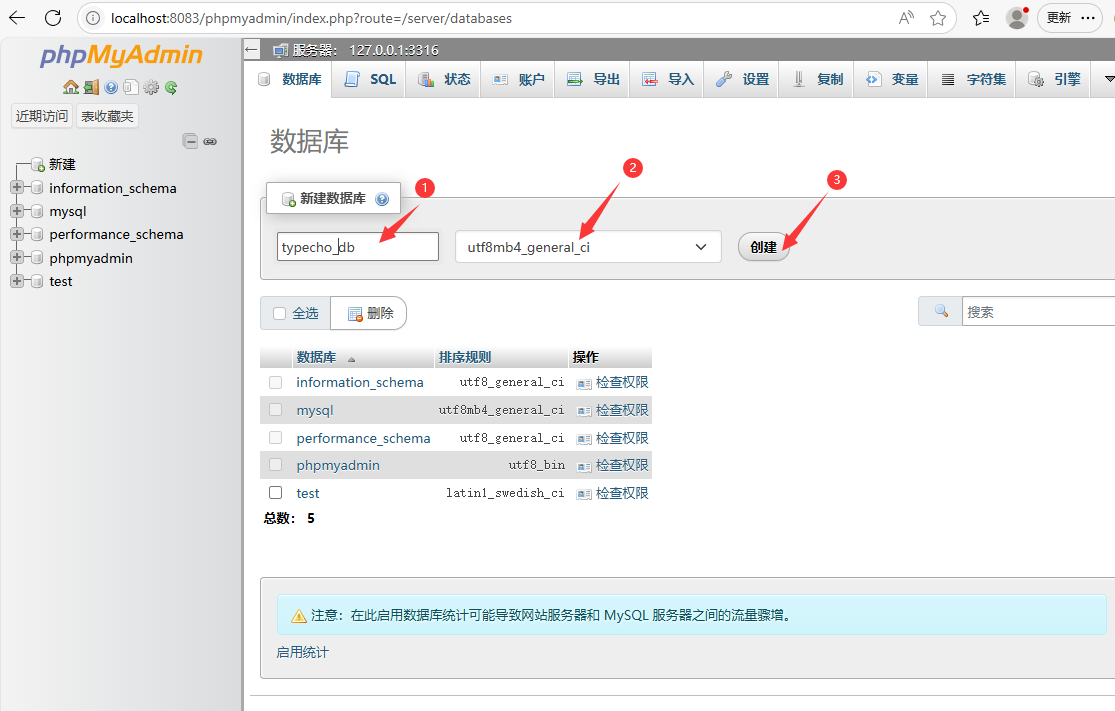Click the link-with-main-panel chain icon
The image size is (1115, 711).
coord(210,141)
